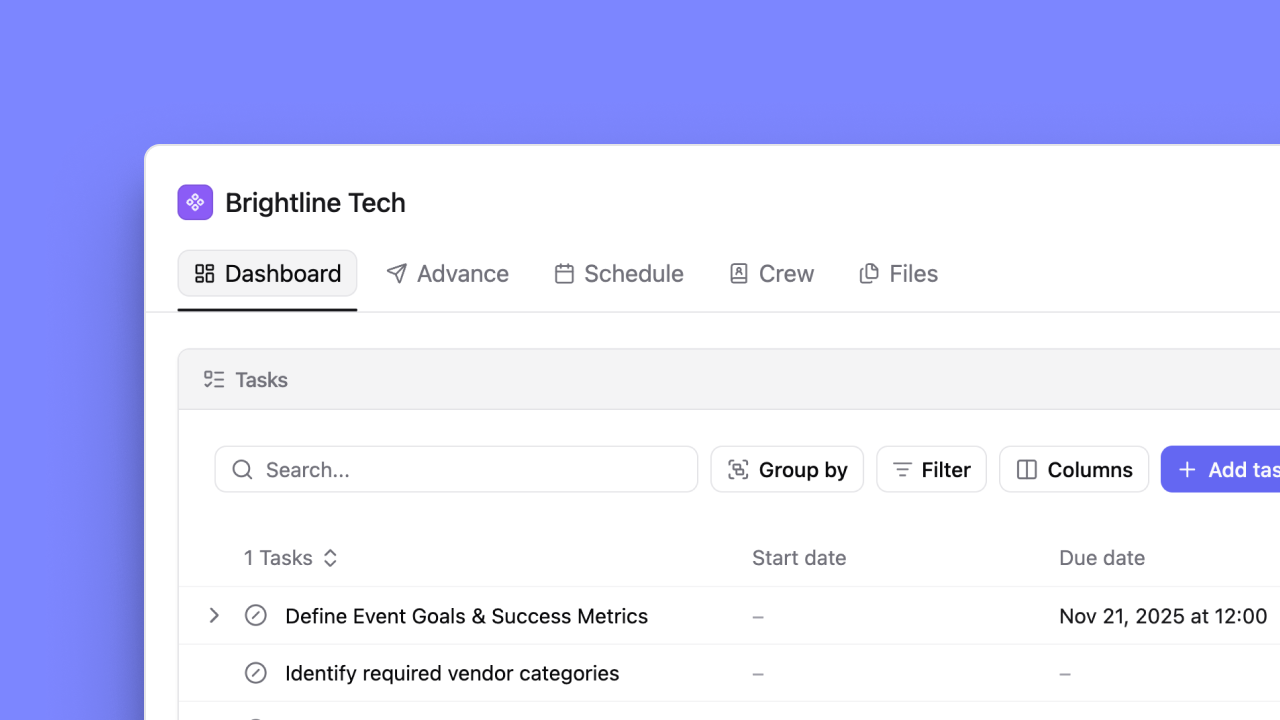Open the Crew tab

coord(771,272)
